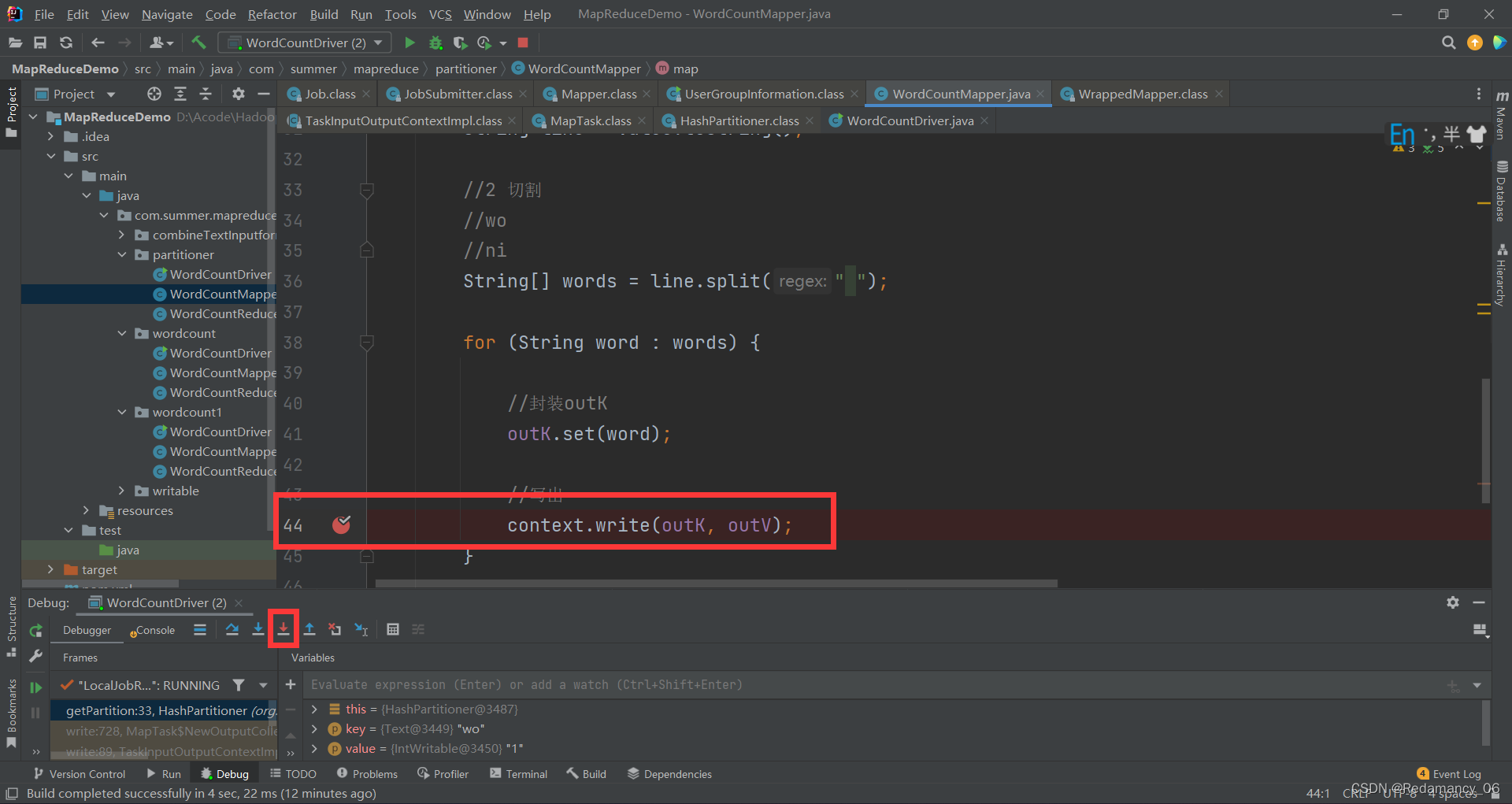Open the Version Control tool window
This screenshot has width=1512, height=804.
pyautogui.click(x=79, y=774)
